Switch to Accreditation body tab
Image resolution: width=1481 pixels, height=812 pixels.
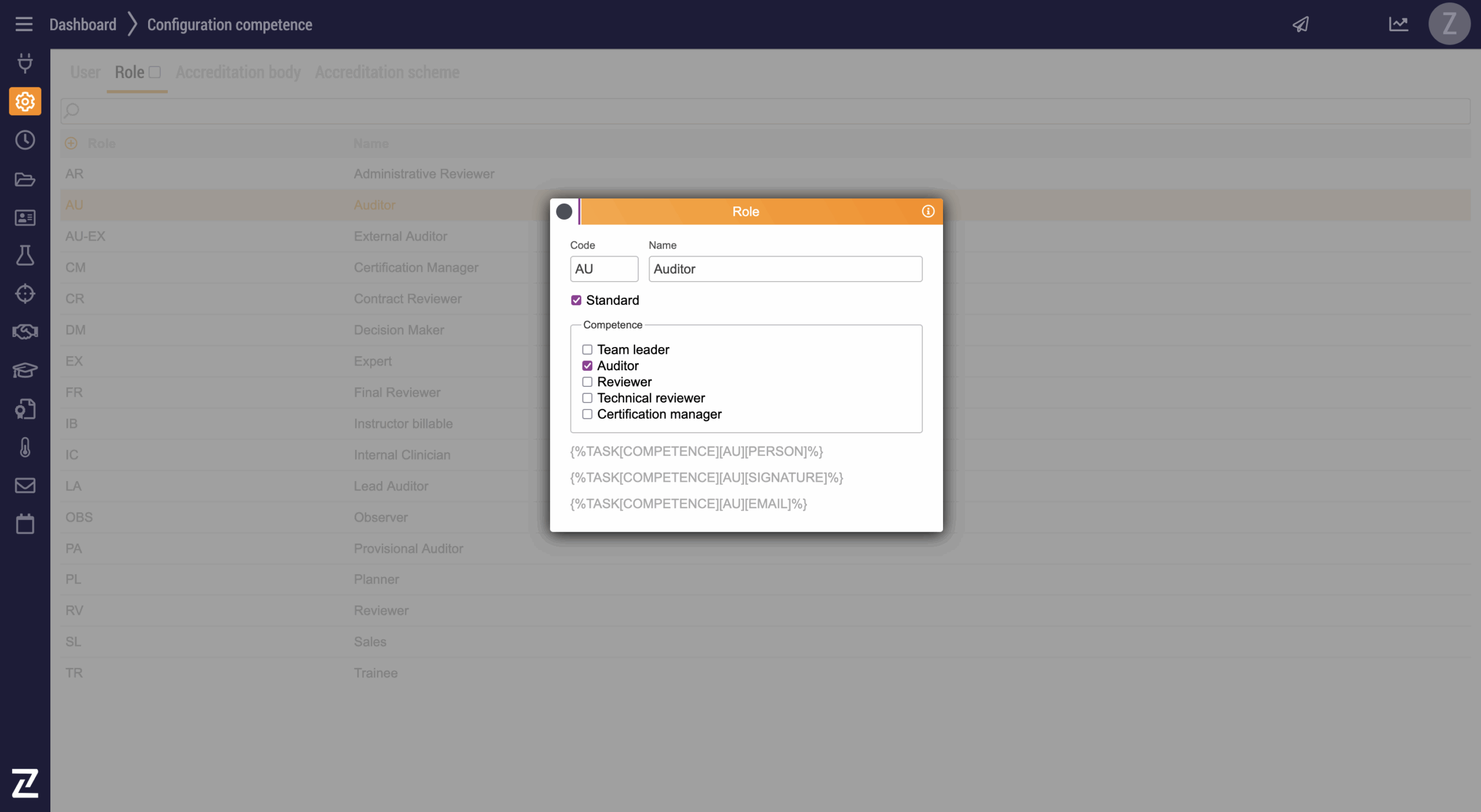click(238, 72)
